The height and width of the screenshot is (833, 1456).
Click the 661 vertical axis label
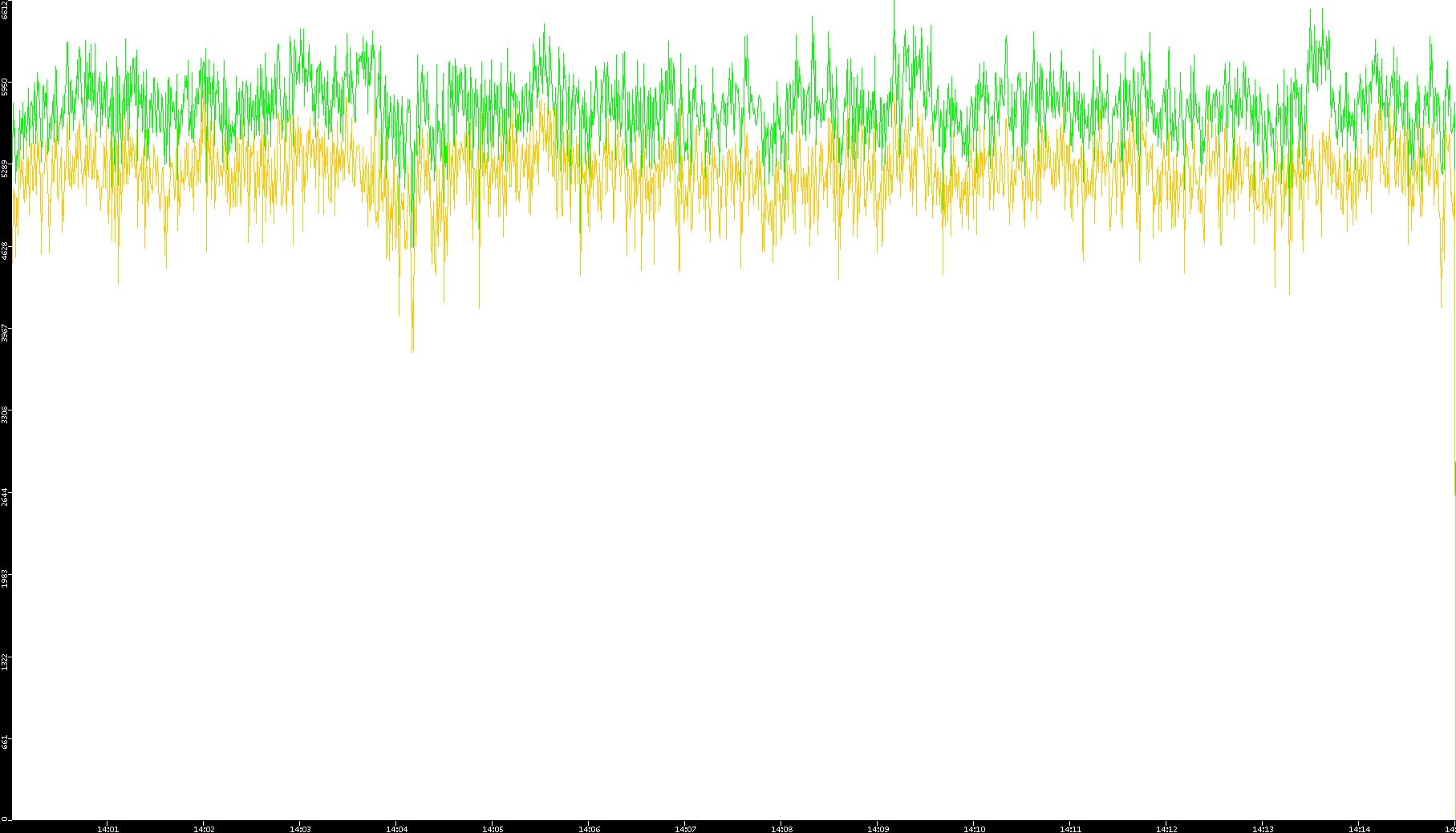click(5, 742)
